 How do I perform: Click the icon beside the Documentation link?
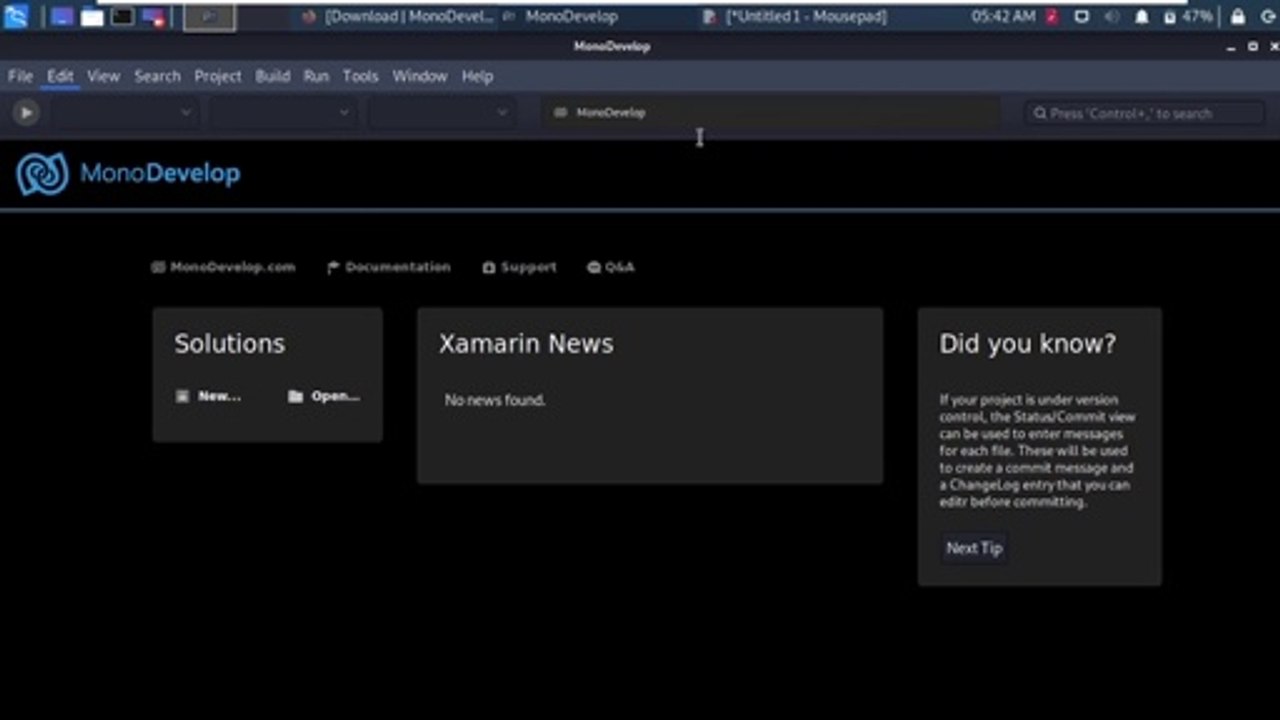333,267
